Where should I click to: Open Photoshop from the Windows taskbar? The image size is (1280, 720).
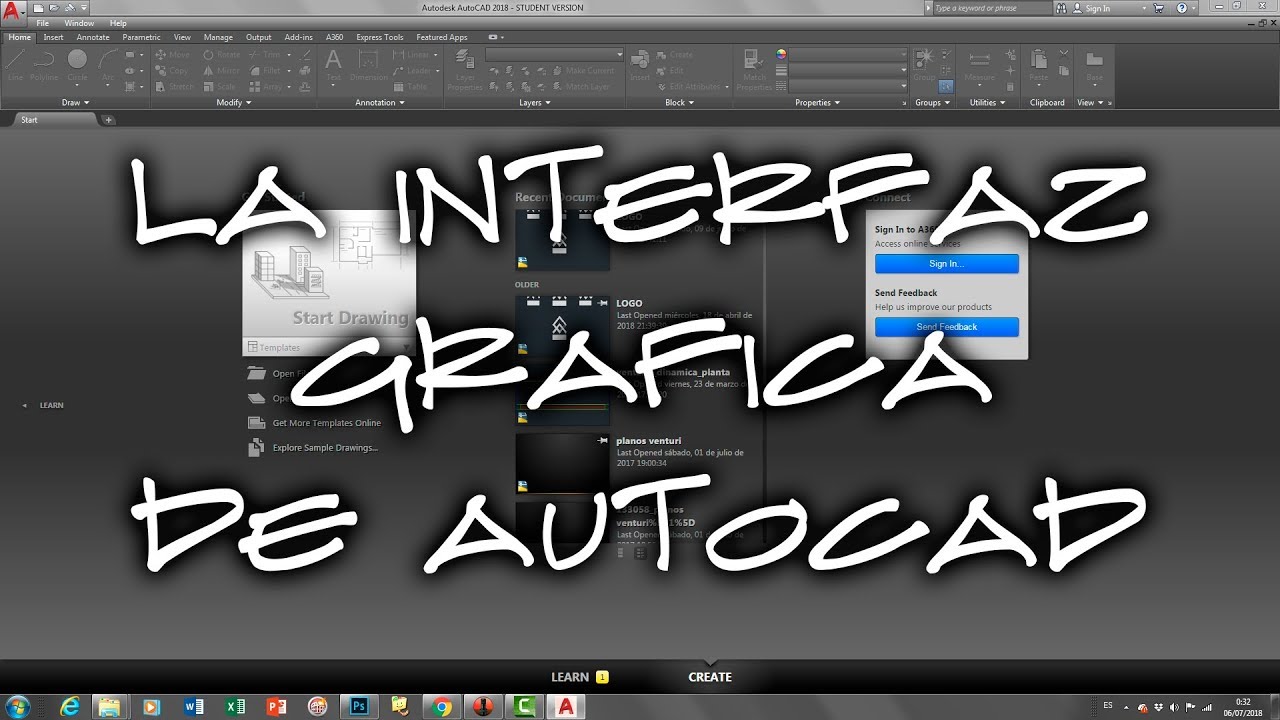[359, 707]
